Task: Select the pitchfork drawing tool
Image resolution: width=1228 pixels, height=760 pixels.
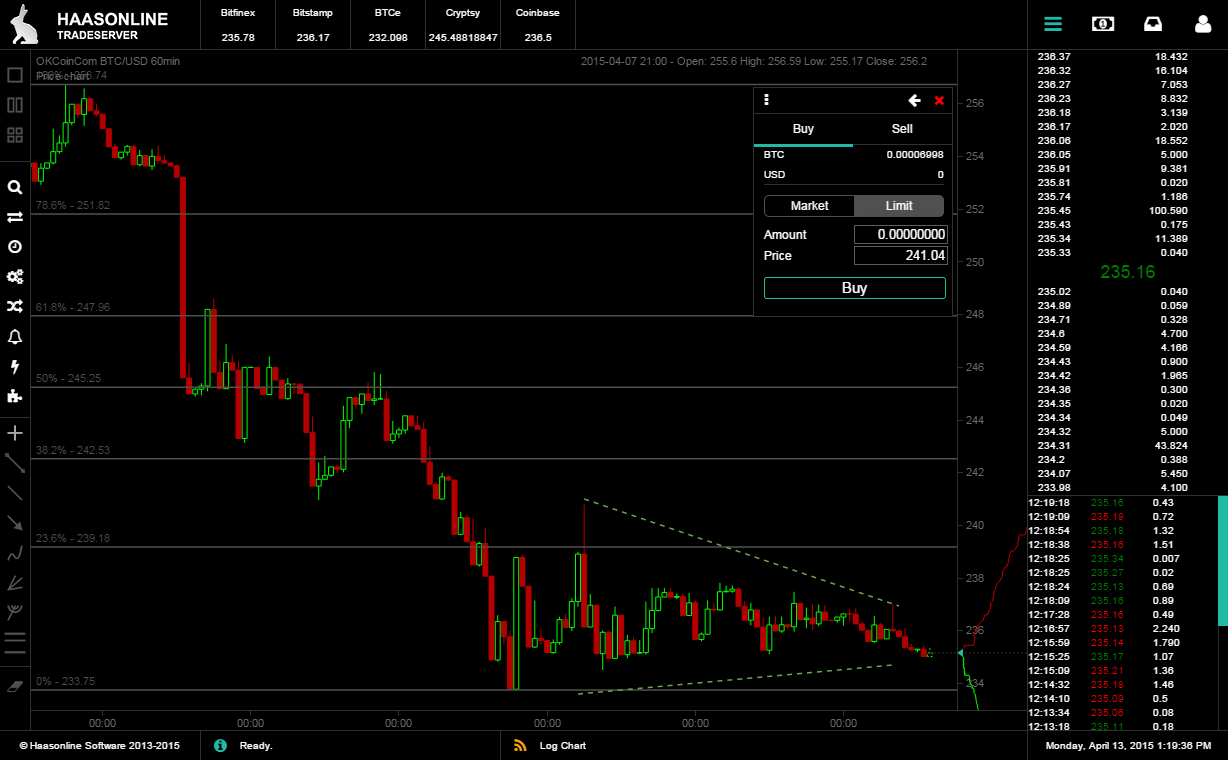Action: pos(15,612)
